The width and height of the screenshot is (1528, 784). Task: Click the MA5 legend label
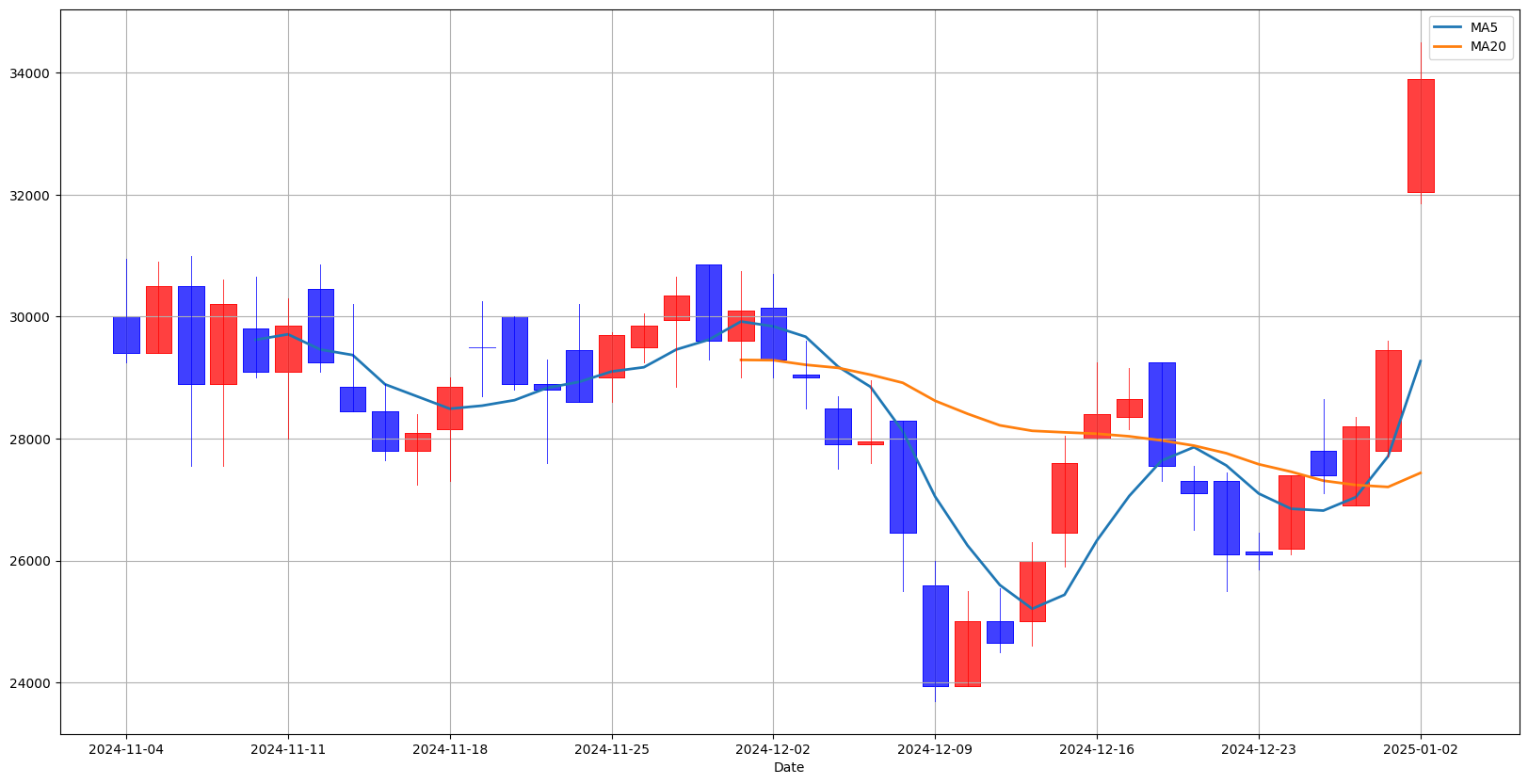pyautogui.click(x=1484, y=27)
